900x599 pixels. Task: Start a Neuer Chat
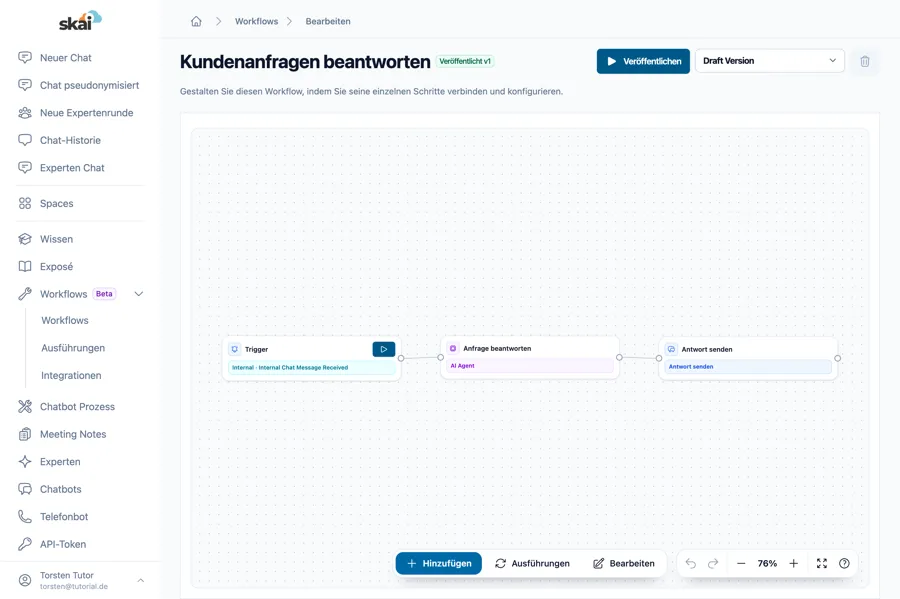click(x=65, y=57)
